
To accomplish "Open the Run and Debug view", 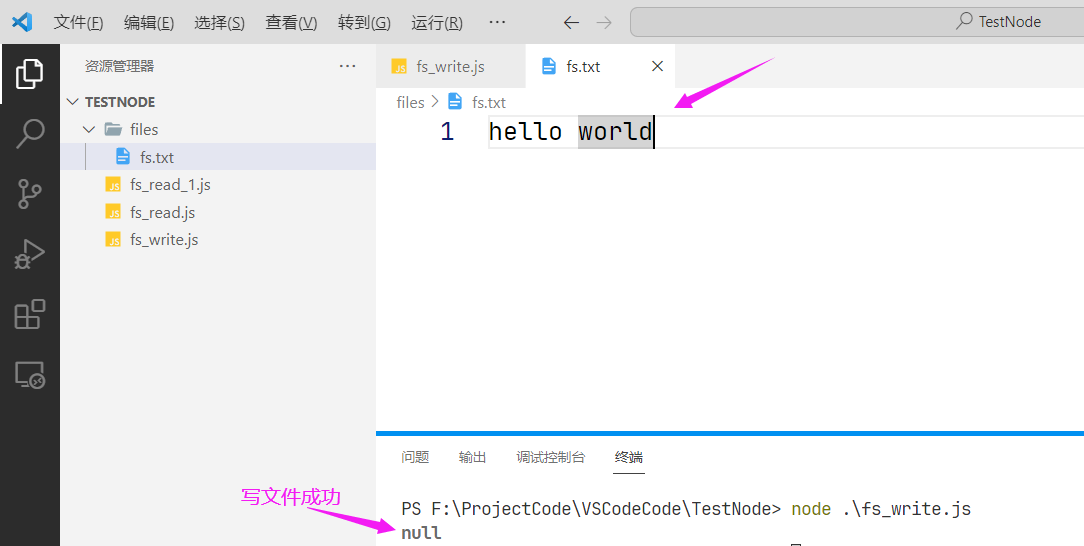I will pyautogui.click(x=29, y=254).
